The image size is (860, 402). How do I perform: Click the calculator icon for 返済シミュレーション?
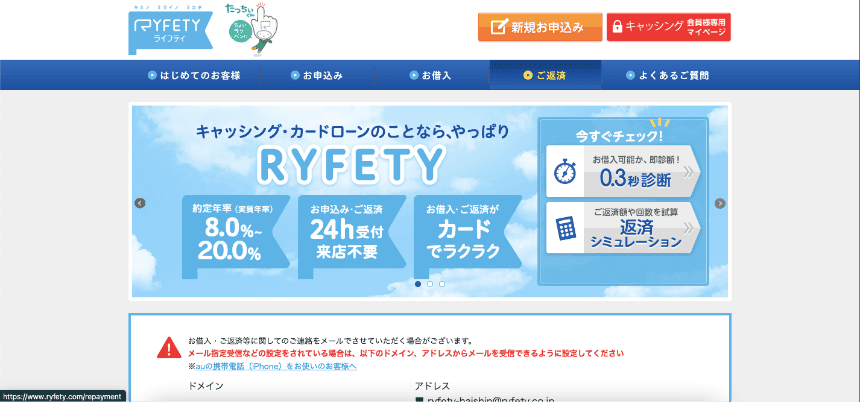[x=565, y=228]
